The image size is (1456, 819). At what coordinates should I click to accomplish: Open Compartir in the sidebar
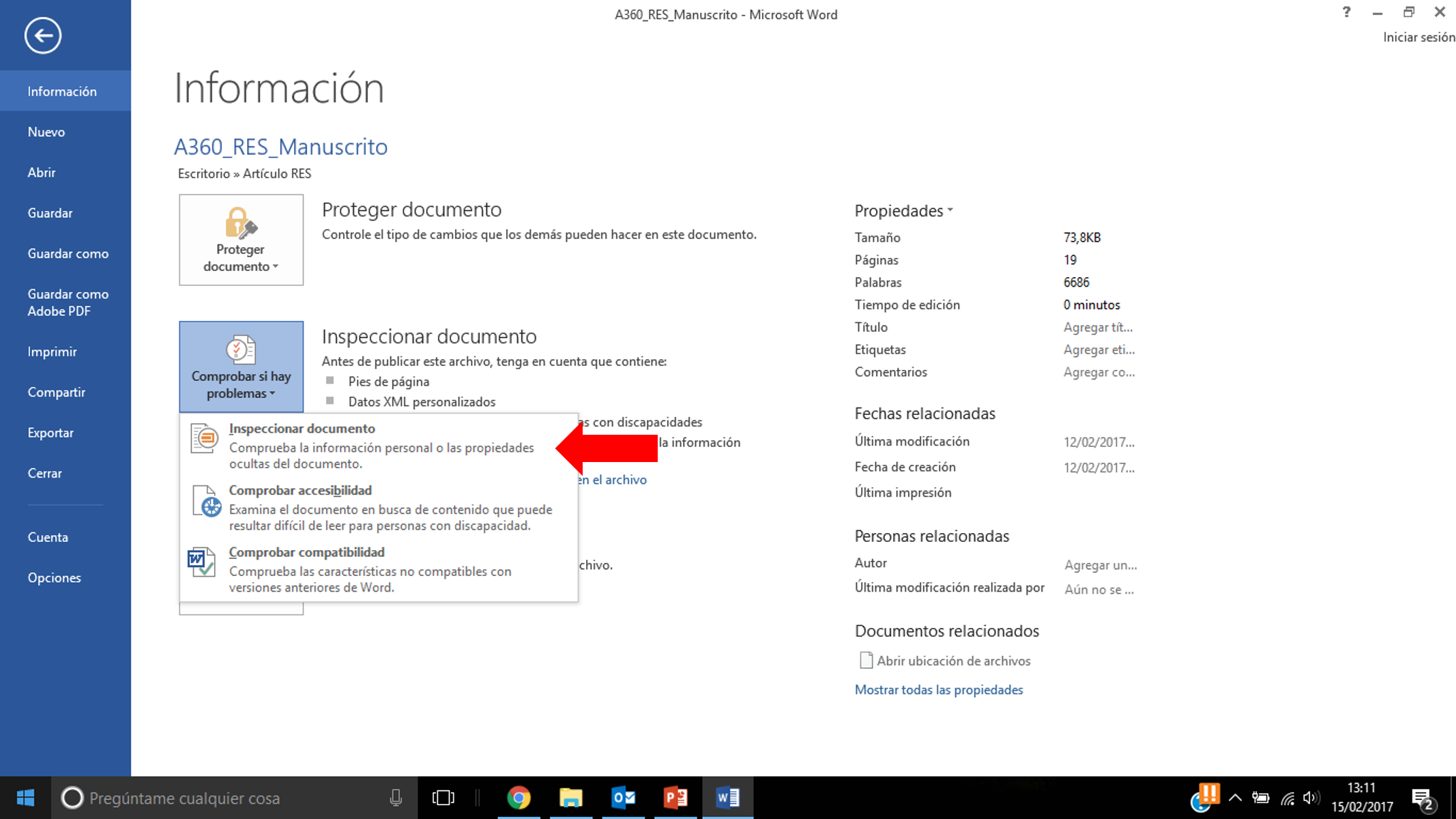tap(65, 392)
